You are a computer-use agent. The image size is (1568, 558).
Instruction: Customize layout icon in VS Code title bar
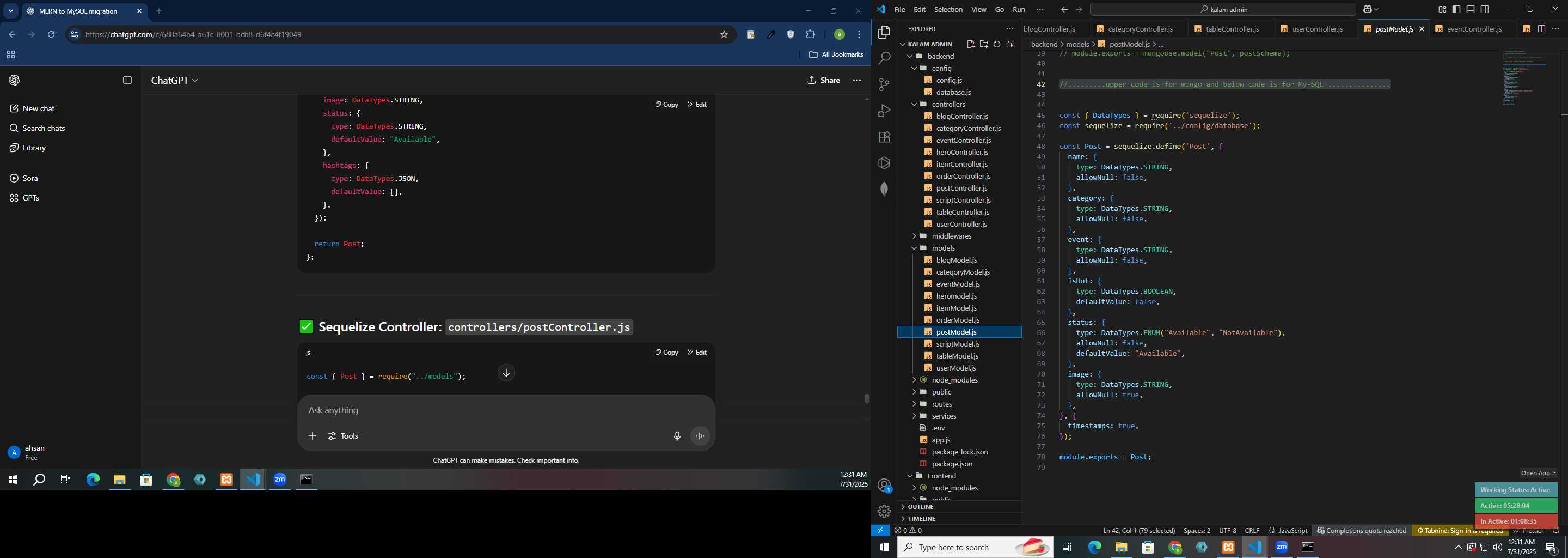pyautogui.click(x=1442, y=9)
